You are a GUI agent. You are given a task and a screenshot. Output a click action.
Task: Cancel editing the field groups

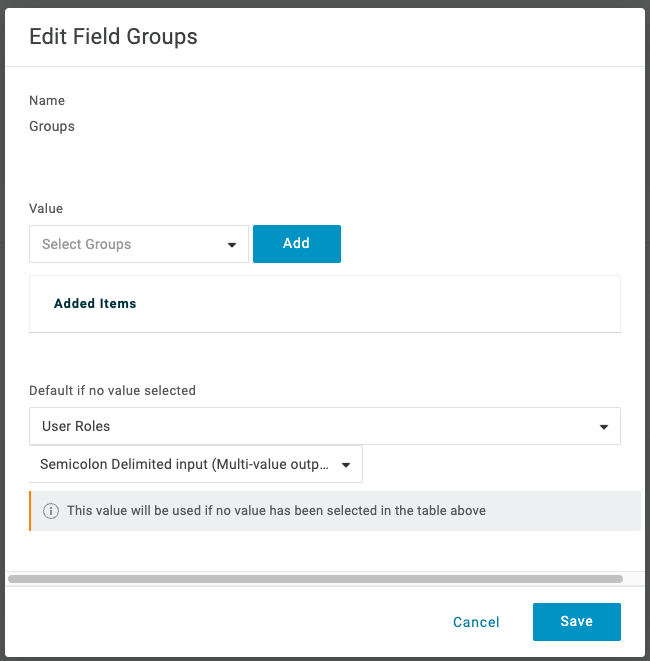476,622
